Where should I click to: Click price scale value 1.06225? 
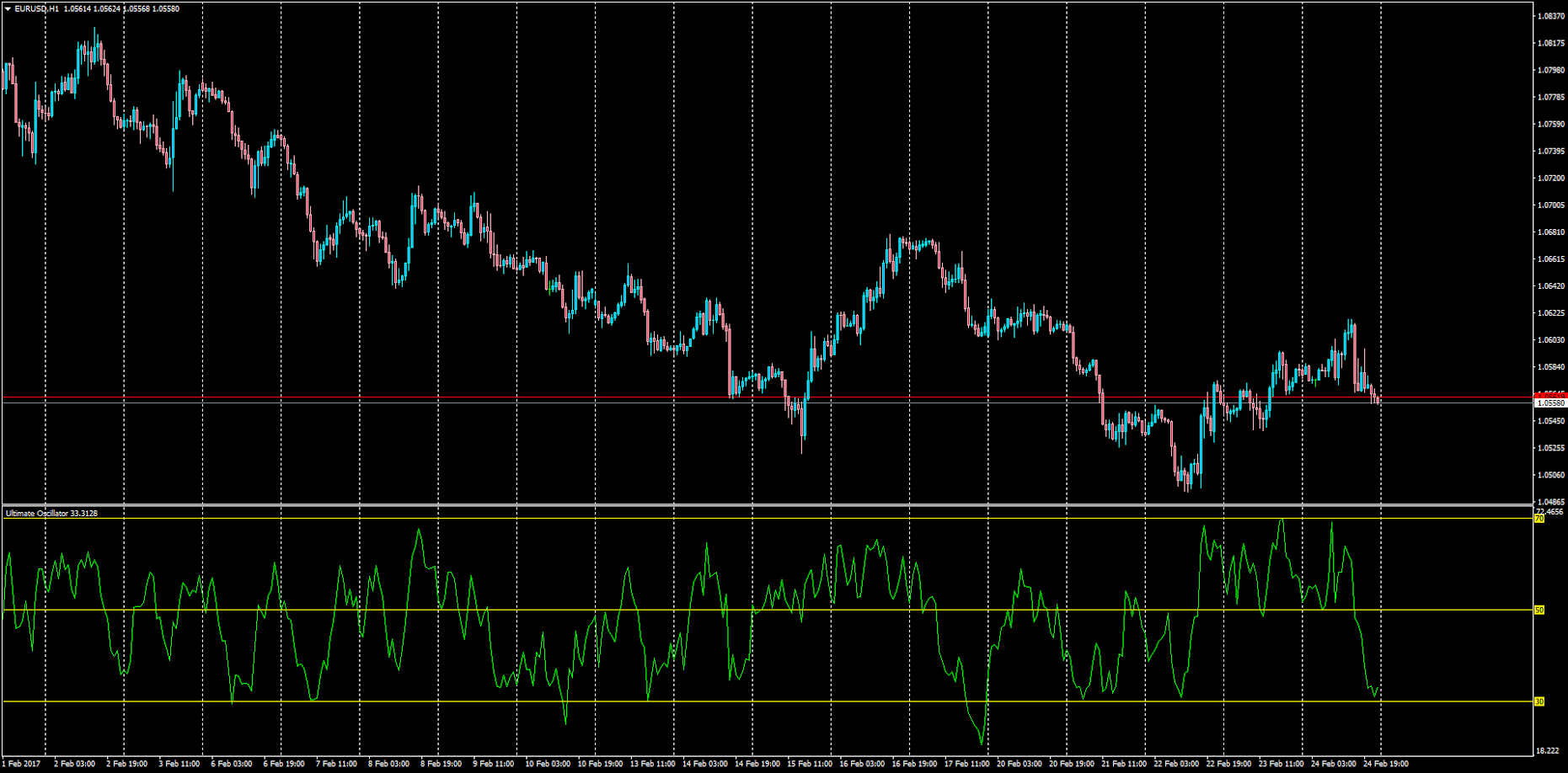[x=1551, y=312]
